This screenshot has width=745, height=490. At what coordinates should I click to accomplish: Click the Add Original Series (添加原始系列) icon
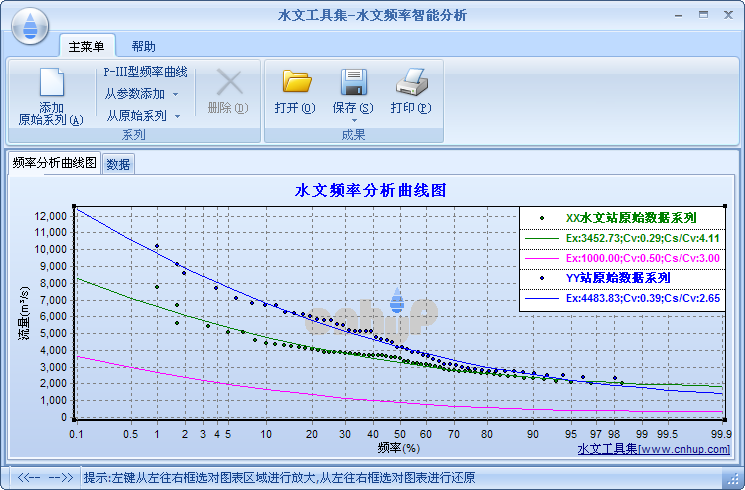(51, 84)
